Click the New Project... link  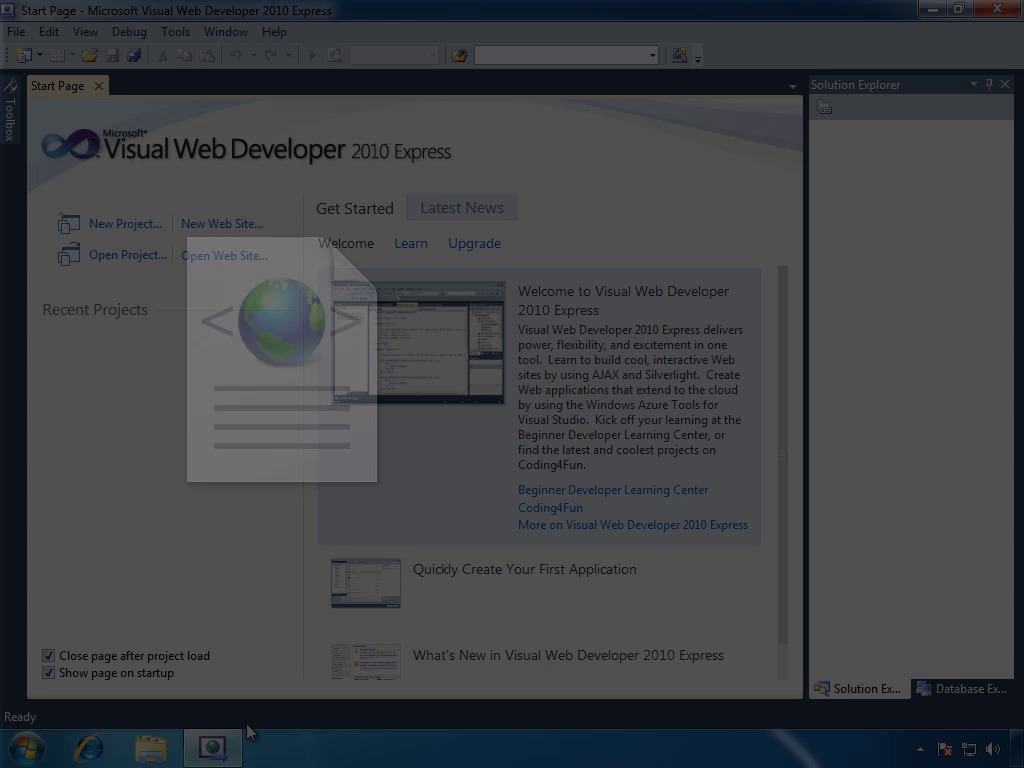(x=125, y=224)
